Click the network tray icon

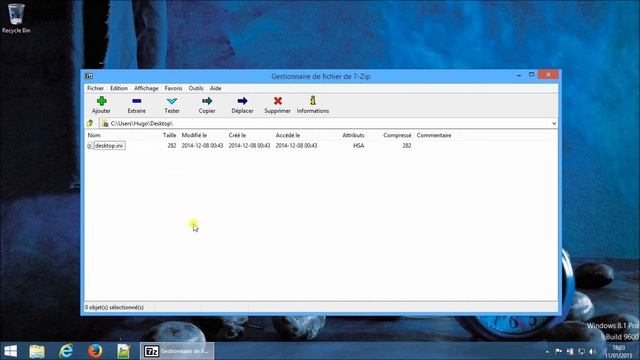tap(581, 351)
